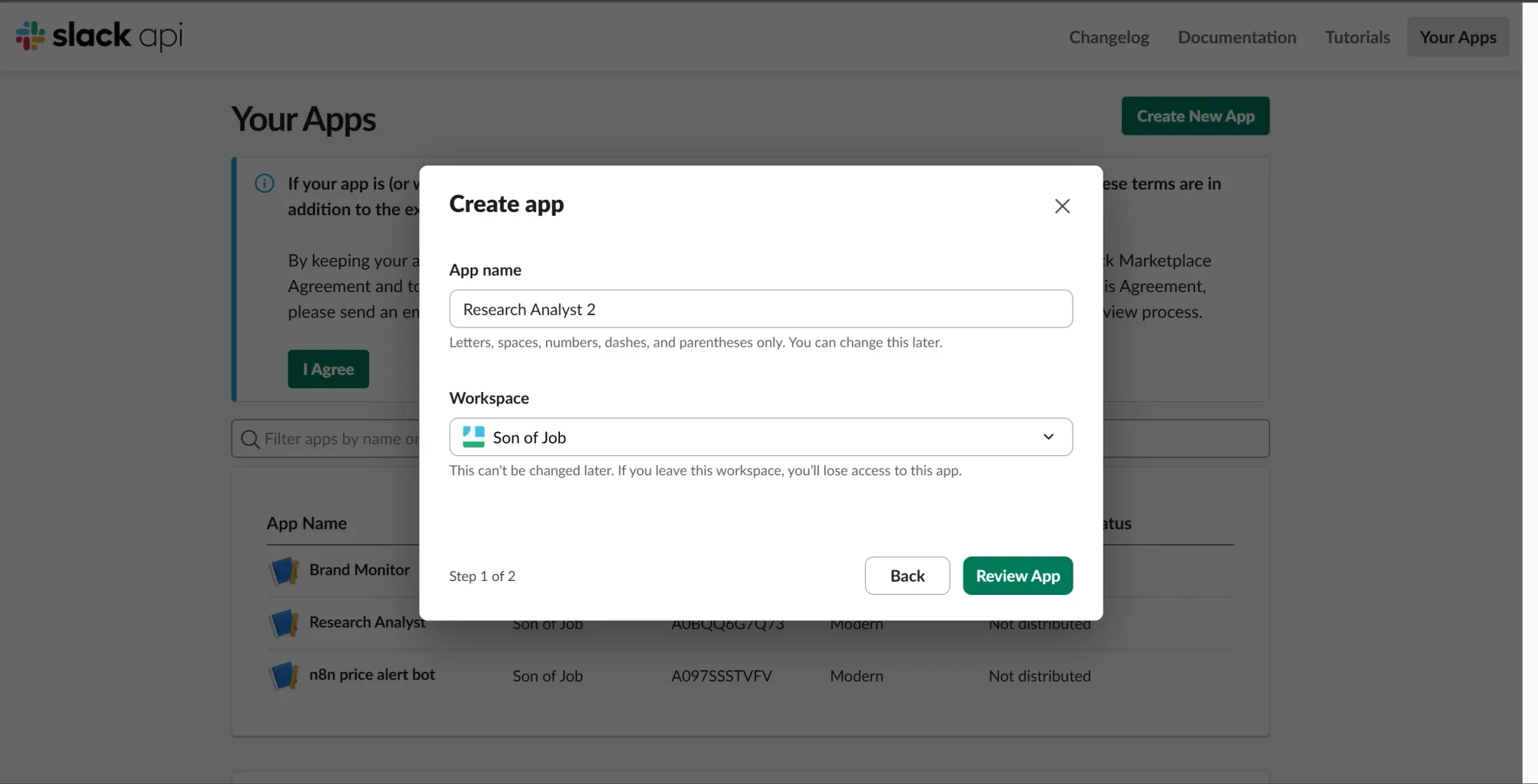The width and height of the screenshot is (1538, 784).
Task: Click the n8n price alert bot icon
Action: [x=284, y=675]
